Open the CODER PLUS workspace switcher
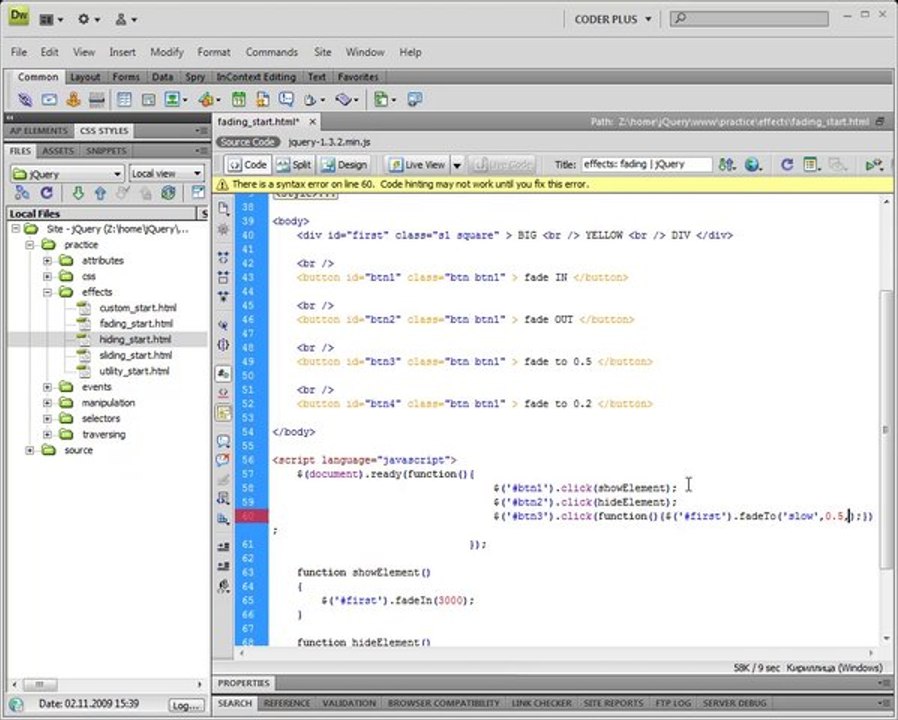 tap(613, 19)
